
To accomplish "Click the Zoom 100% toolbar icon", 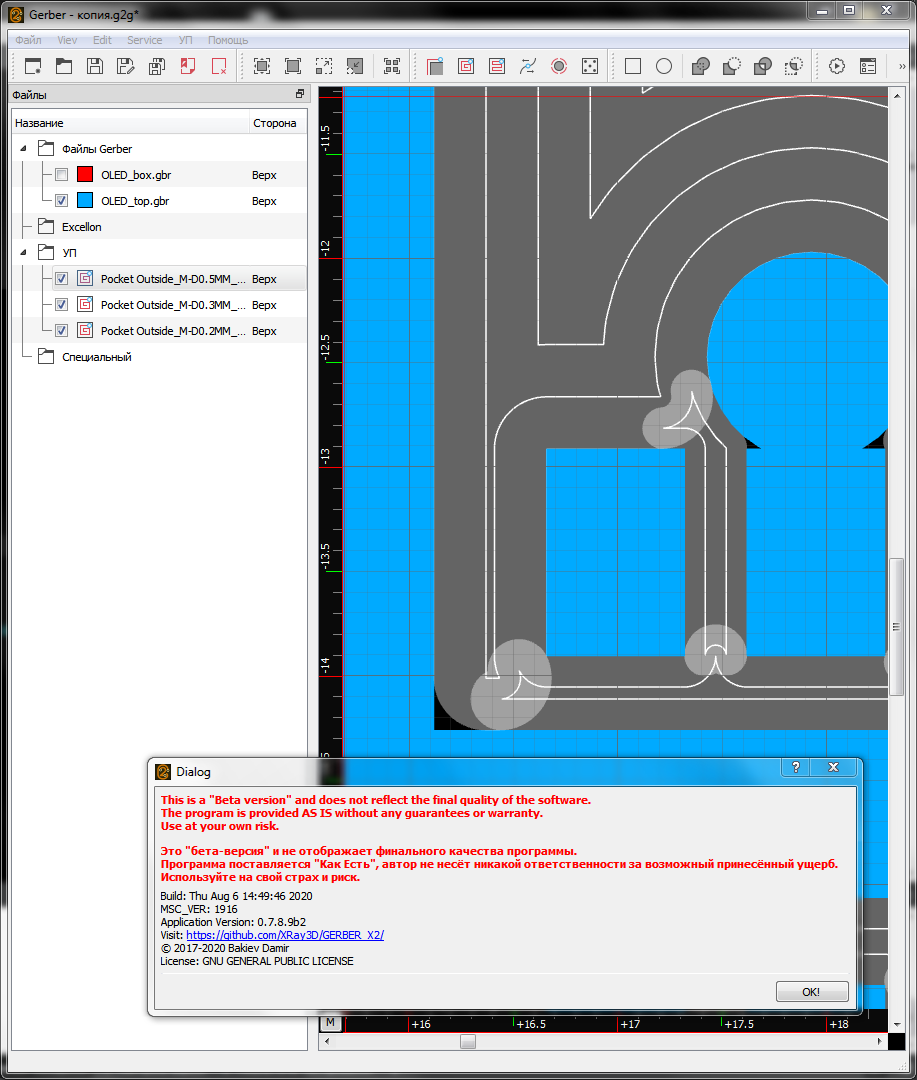I will coord(293,66).
